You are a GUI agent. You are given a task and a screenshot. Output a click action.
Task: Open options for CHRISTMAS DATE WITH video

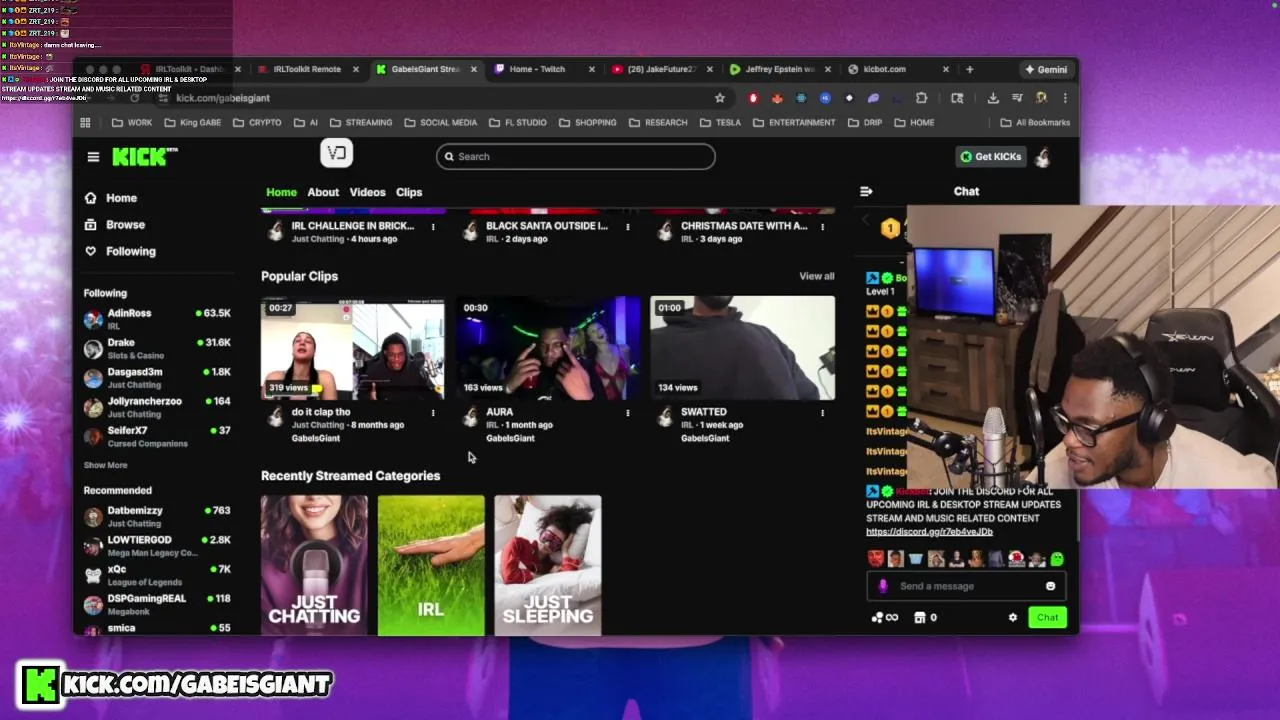822,227
